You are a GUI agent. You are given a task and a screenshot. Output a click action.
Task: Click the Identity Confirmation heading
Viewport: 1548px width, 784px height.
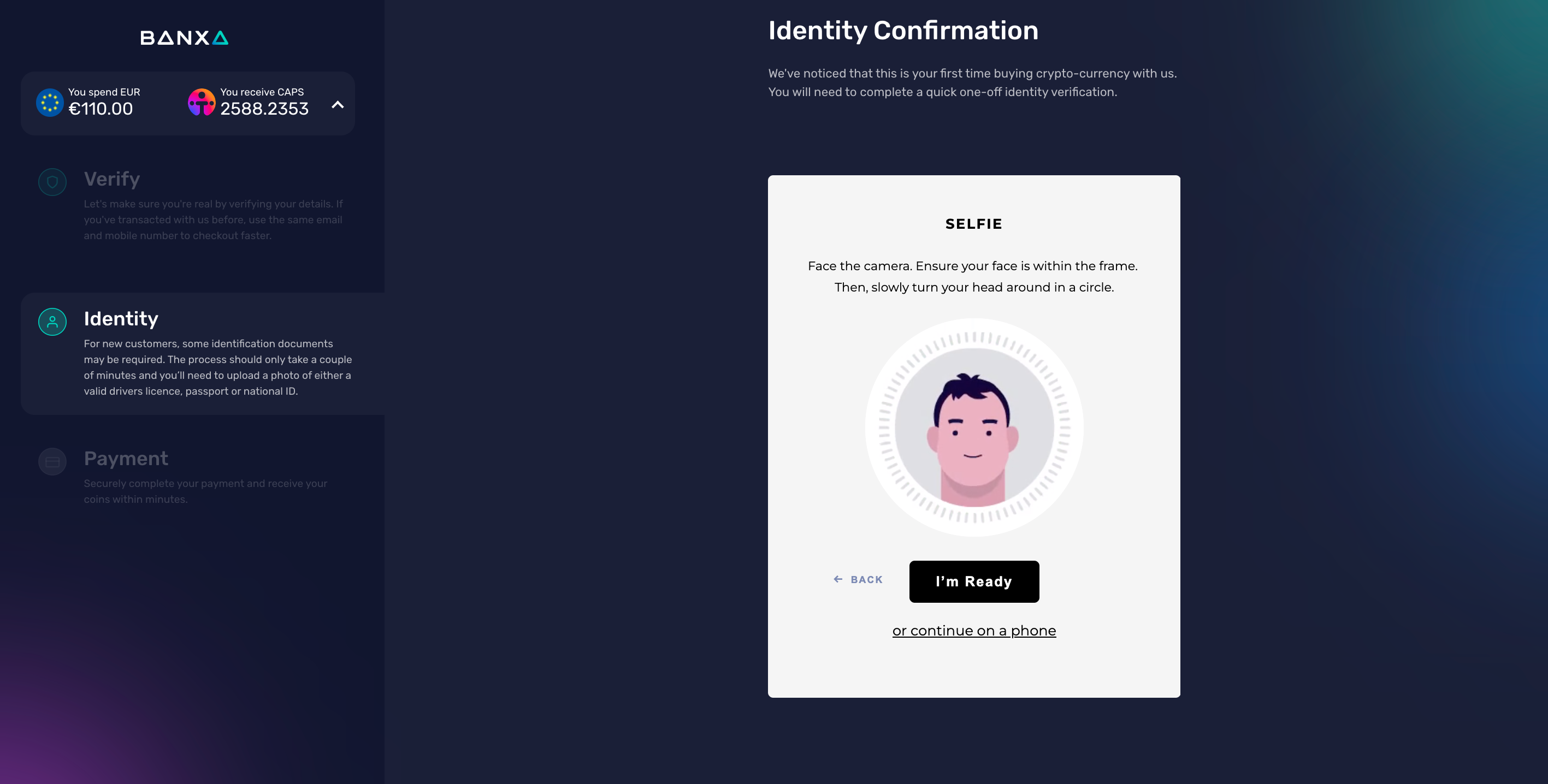pos(902,31)
